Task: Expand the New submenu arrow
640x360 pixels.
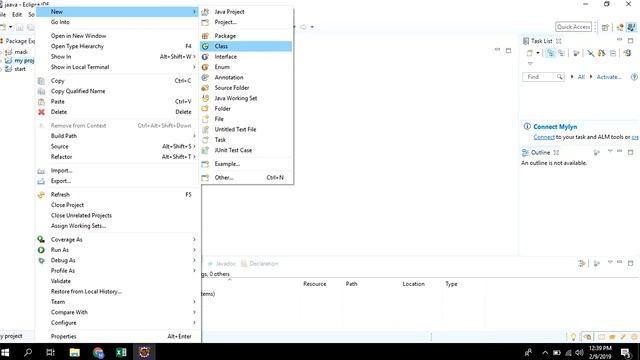Action: pos(194,12)
